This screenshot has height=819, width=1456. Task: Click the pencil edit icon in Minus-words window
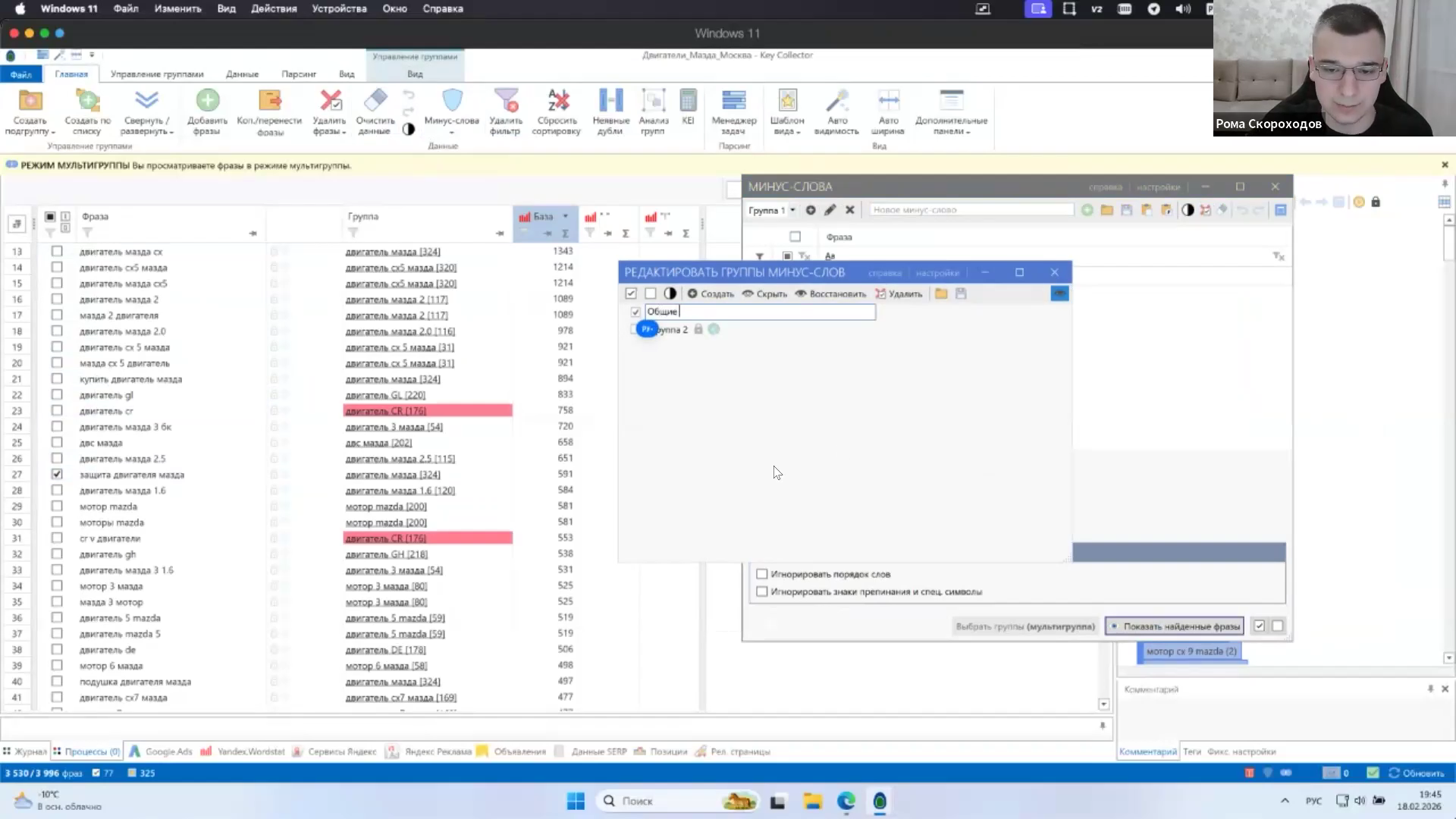click(x=830, y=210)
